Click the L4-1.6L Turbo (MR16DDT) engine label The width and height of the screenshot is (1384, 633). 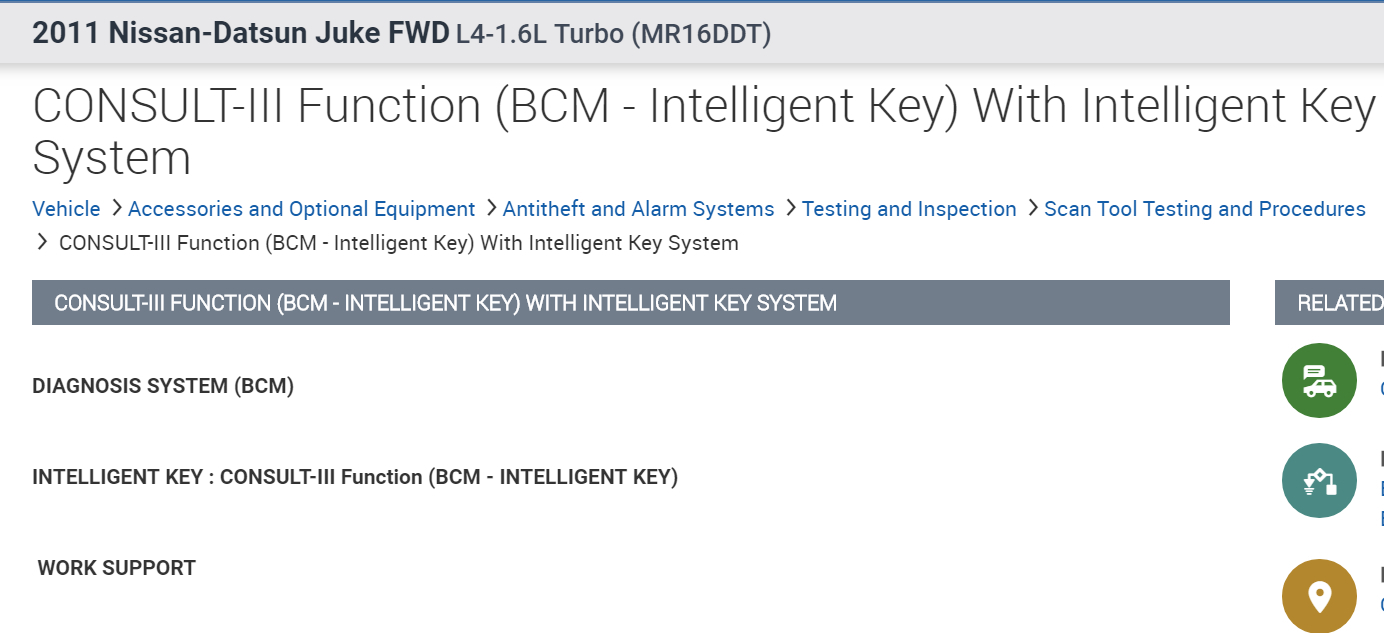click(613, 34)
